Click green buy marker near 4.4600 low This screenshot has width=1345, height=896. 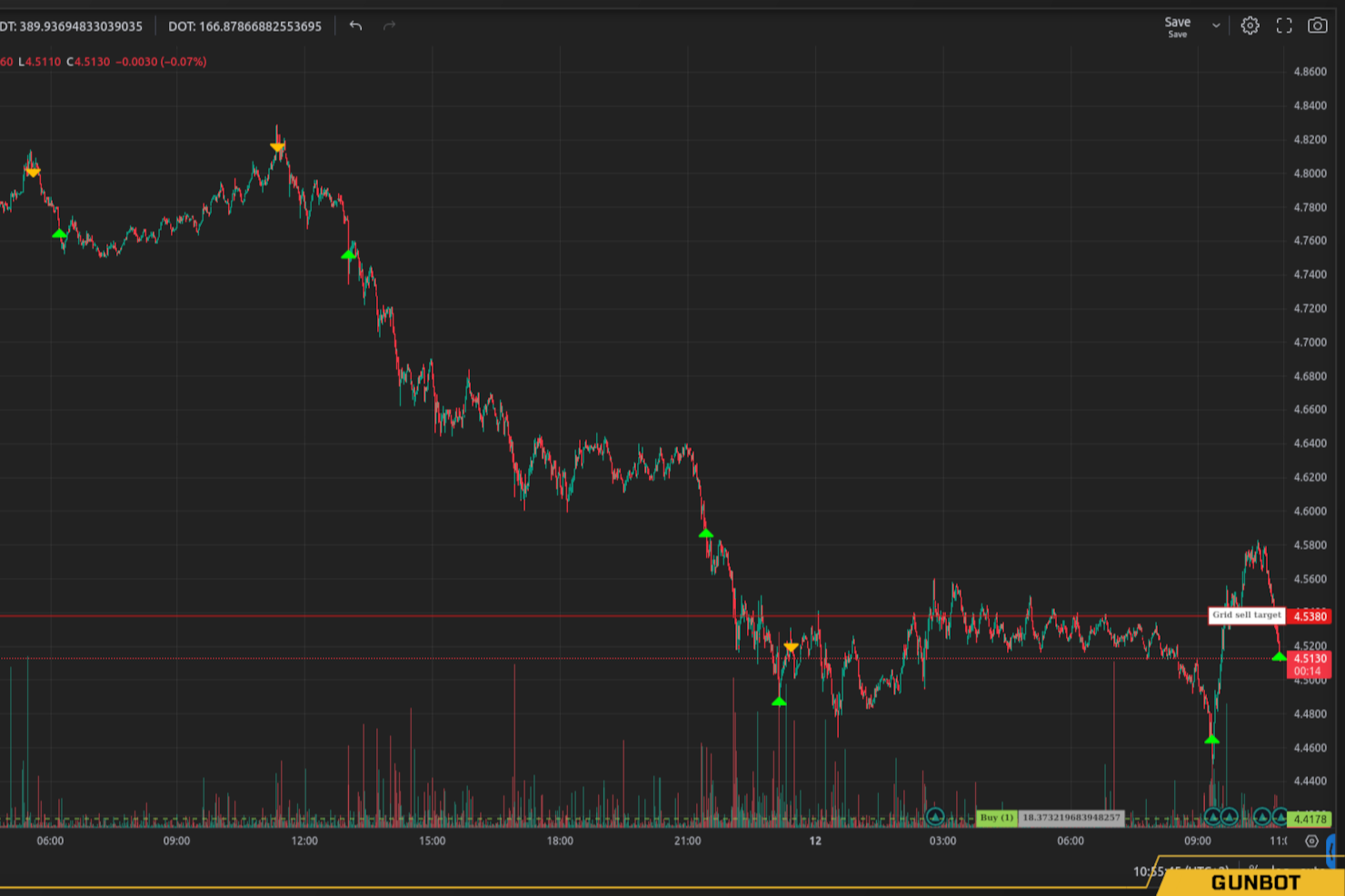(x=1211, y=740)
